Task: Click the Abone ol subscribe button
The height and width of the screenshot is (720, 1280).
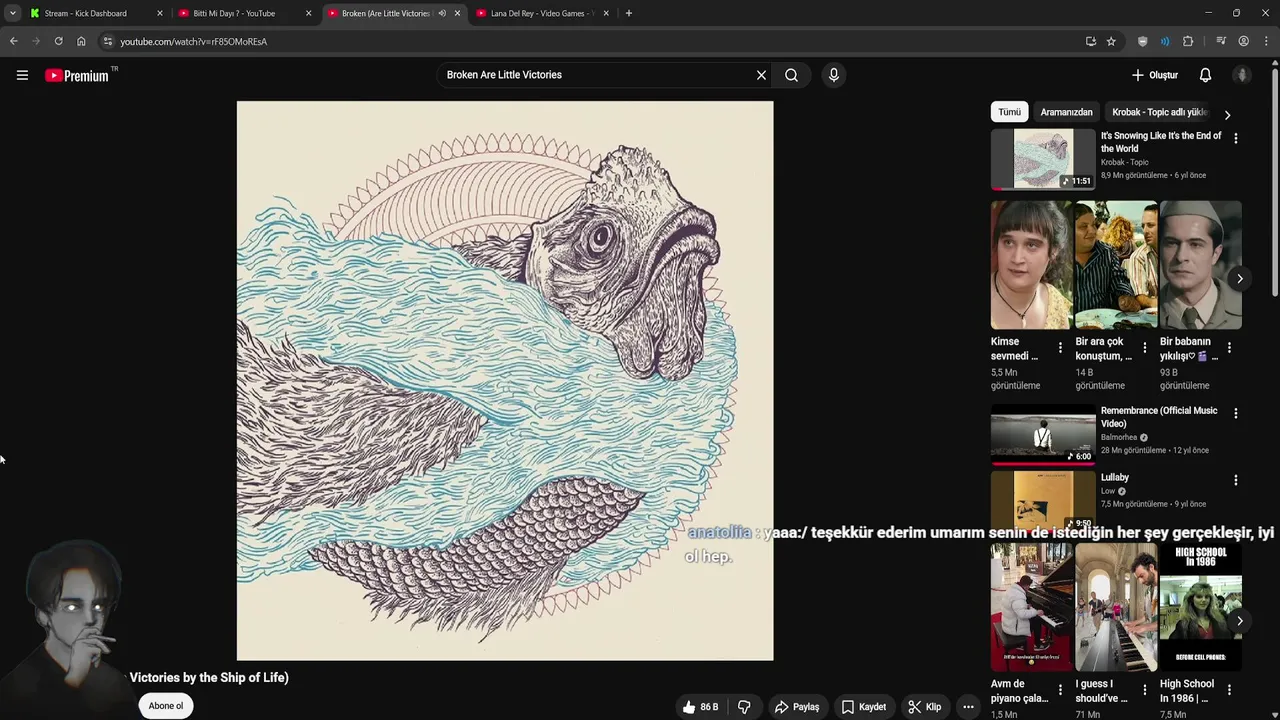Action: (x=166, y=706)
